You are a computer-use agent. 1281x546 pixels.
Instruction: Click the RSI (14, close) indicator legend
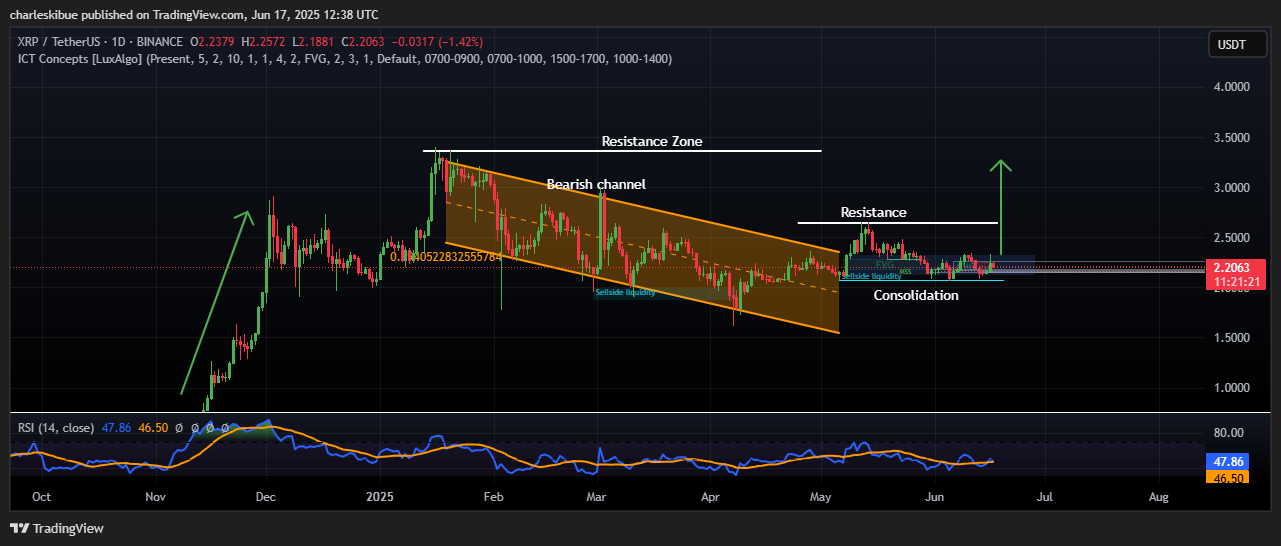tap(56, 427)
